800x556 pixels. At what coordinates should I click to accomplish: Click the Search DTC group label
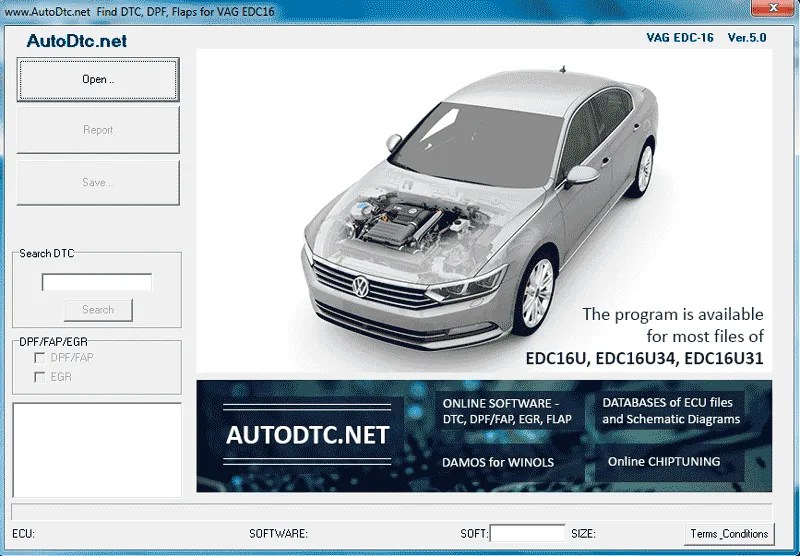(x=46, y=253)
